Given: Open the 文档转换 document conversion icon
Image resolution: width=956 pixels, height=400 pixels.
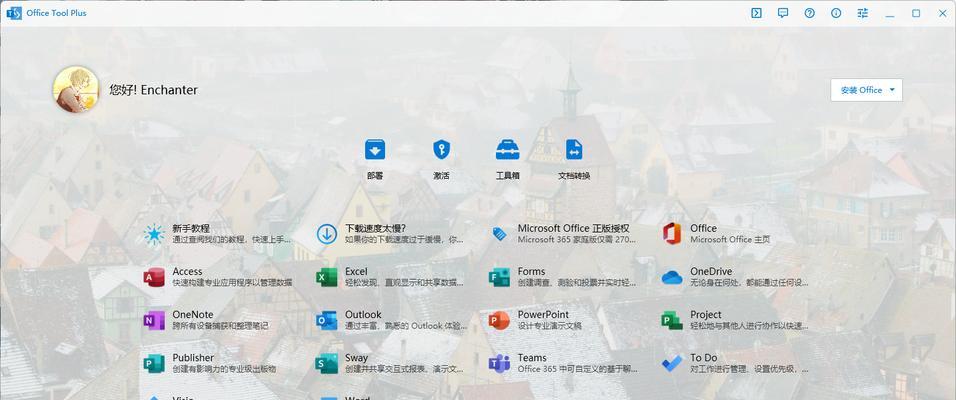Looking at the screenshot, I should pos(574,149).
